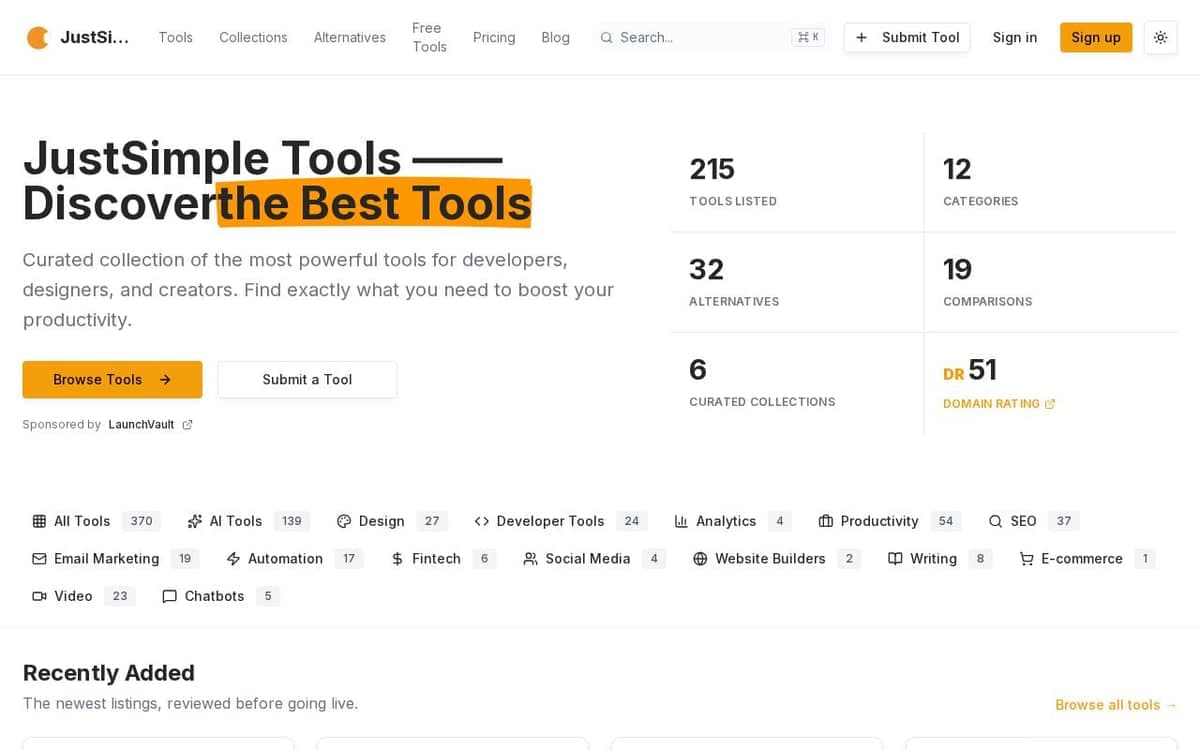Viewport: 1200px width, 750px height.
Task: Click the Email Marketing envelope icon
Action: coord(39,559)
